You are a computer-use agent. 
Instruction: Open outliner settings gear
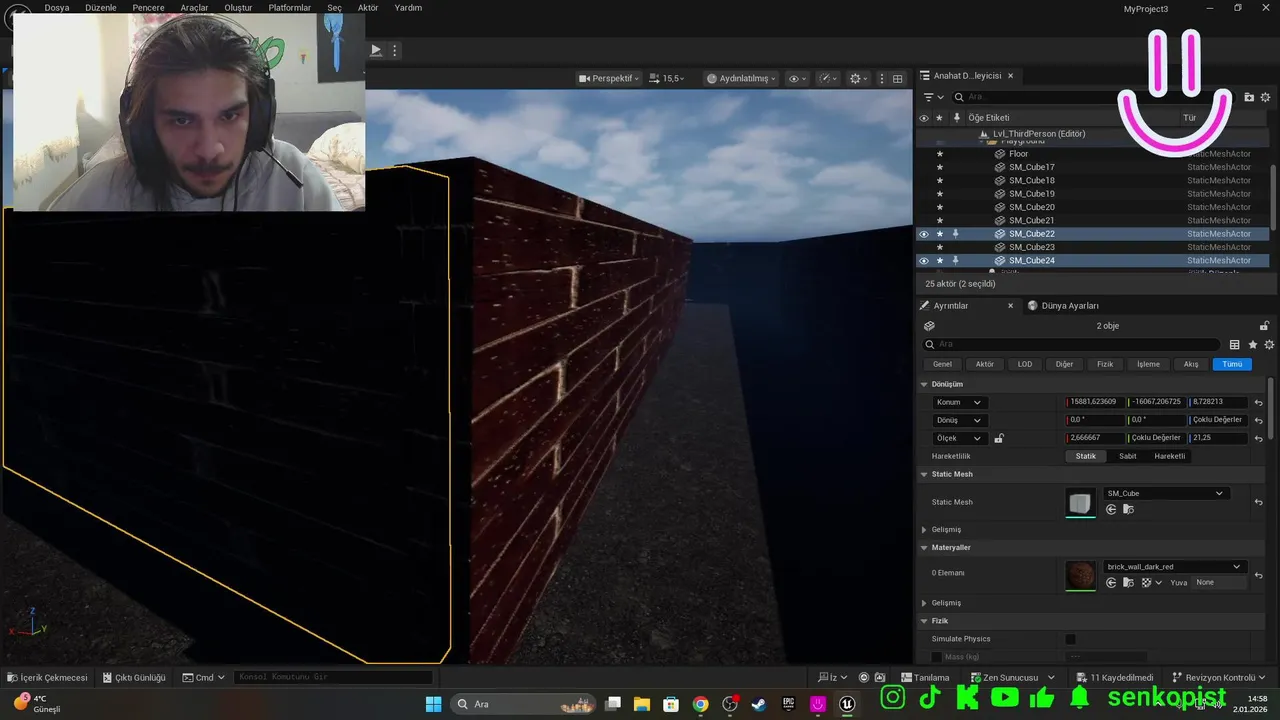coord(1265,97)
